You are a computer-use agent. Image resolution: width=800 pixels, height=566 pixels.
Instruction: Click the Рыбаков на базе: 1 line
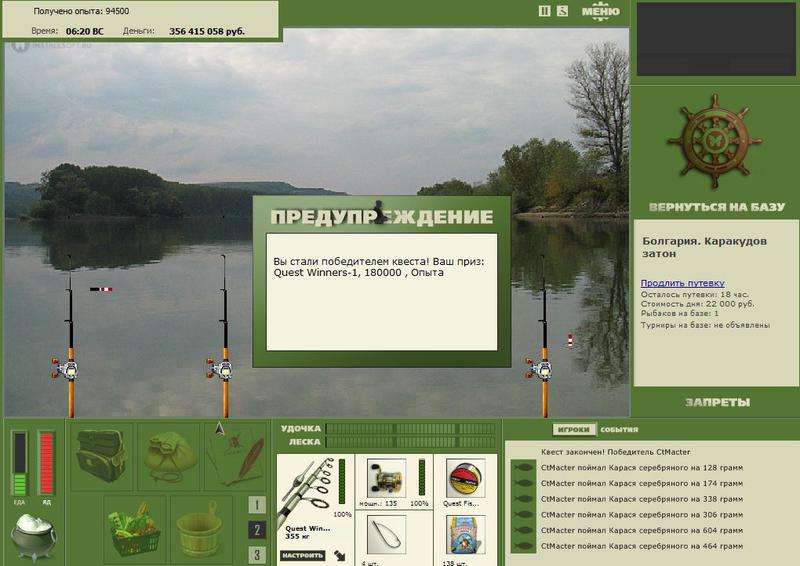pyautogui.click(x=680, y=313)
